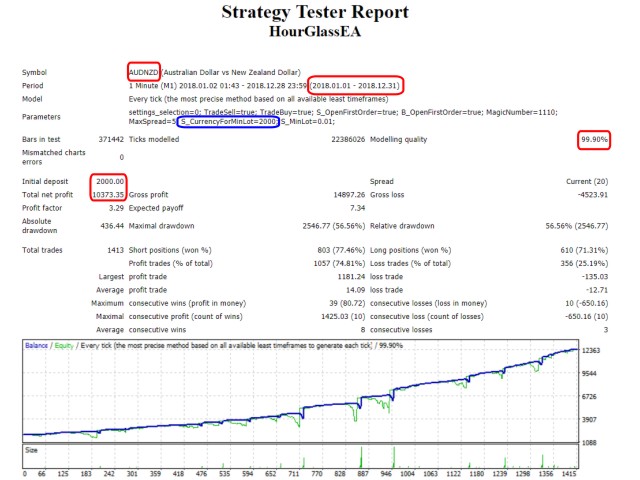This screenshot has height=480, width=640.
Task: Click average consecutive losses value 3
Action: (606, 330)
